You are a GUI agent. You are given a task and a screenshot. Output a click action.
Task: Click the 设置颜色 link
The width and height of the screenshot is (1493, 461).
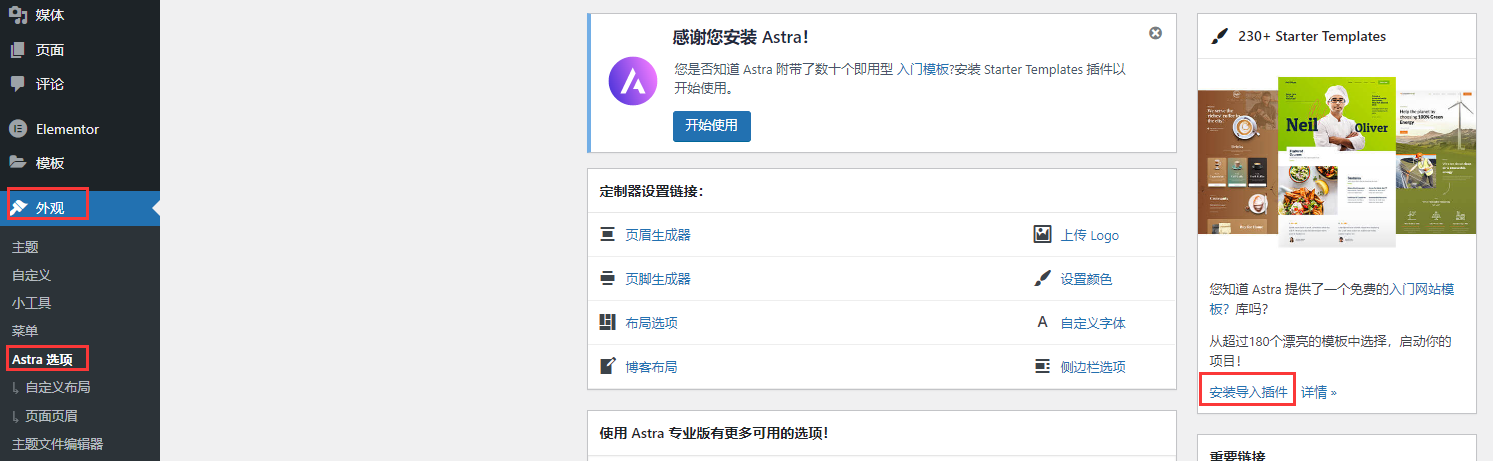point(1087,279)
